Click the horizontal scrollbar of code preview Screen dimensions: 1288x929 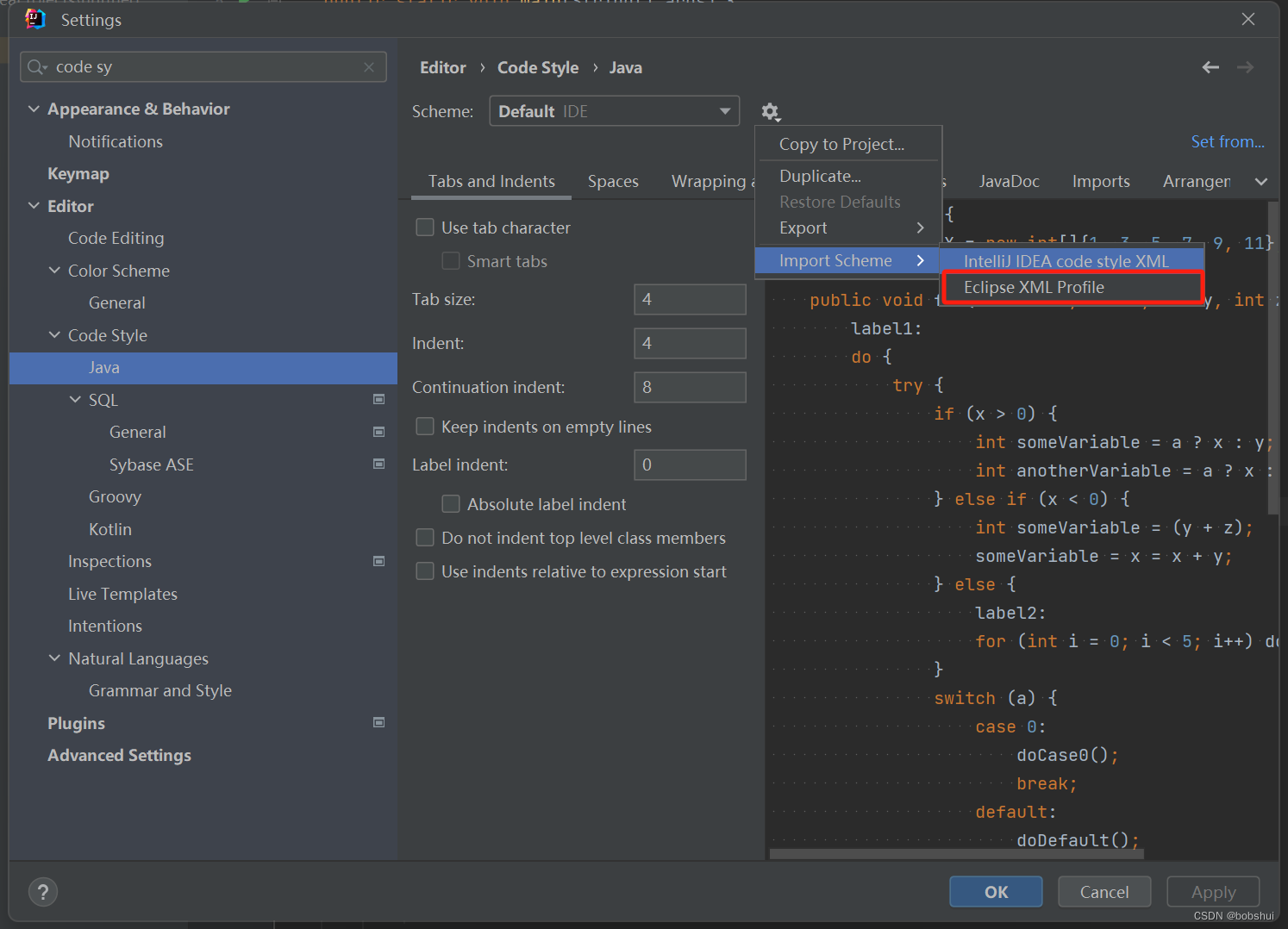click(956, 854)
